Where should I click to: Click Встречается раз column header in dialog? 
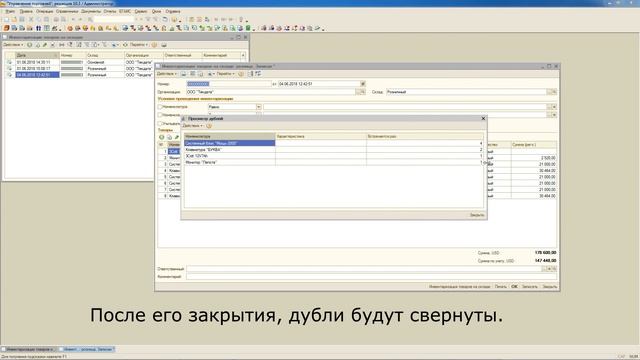425,136
